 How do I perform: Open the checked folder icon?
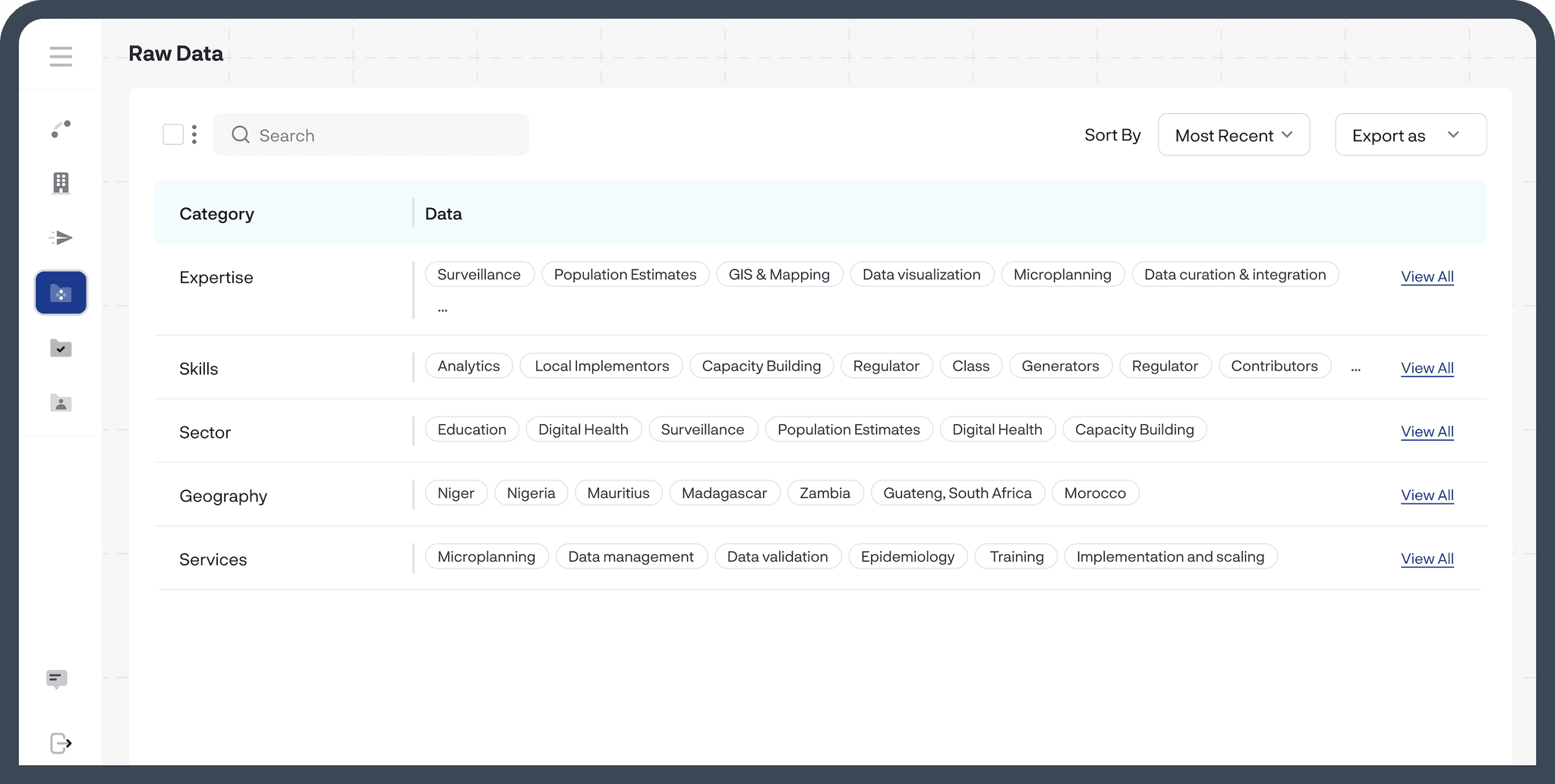tap(61, 348)
